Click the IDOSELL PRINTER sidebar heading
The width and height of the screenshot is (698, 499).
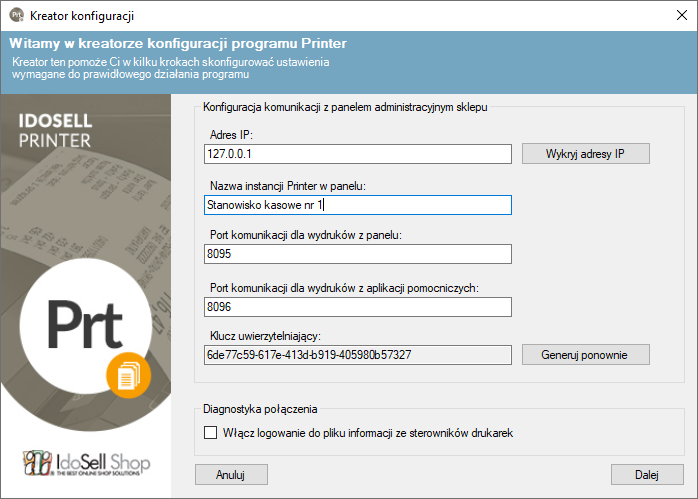56,129
